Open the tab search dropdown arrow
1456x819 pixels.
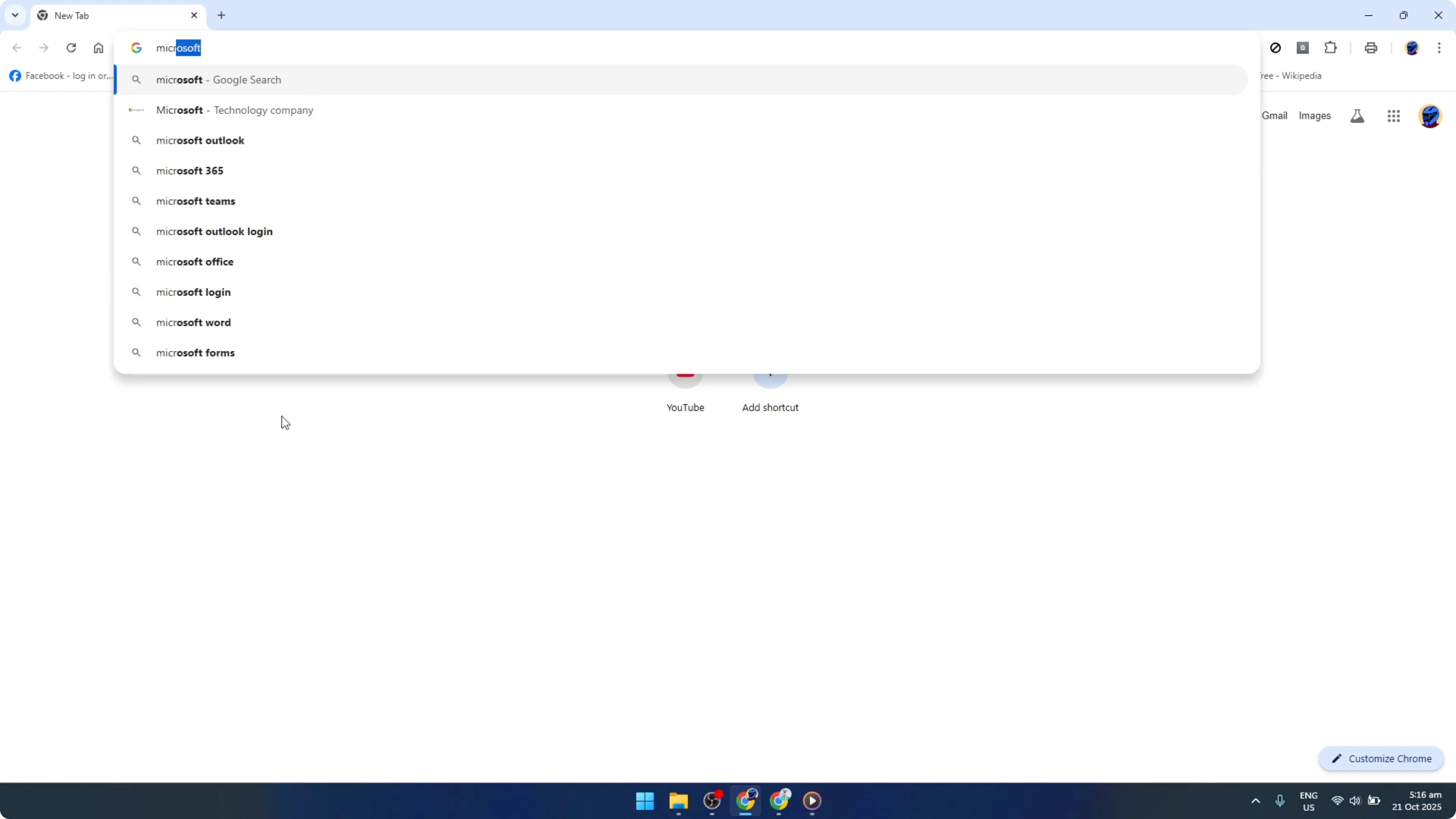[x=15, y=15]
